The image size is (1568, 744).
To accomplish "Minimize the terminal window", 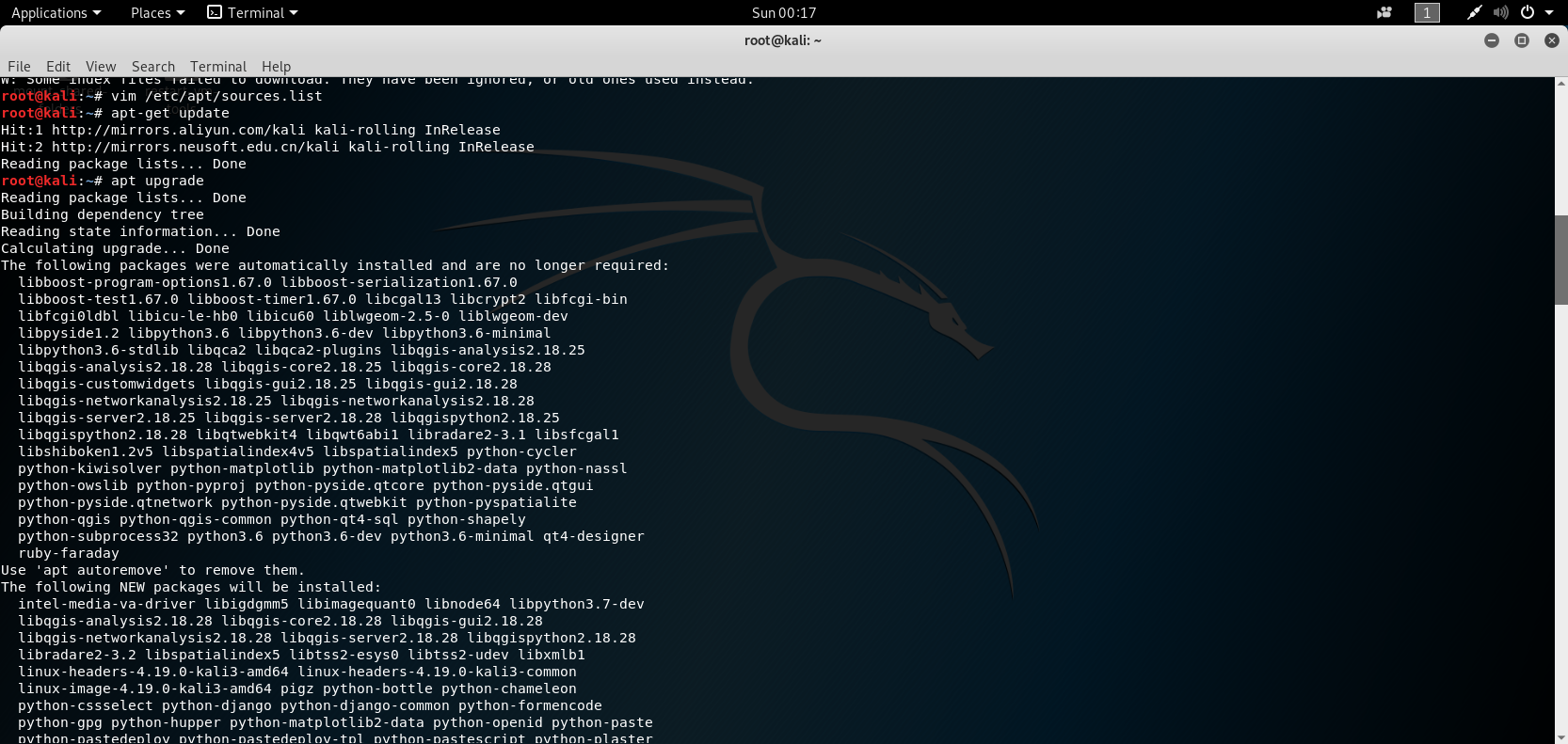I will (x=1492, y=40).
